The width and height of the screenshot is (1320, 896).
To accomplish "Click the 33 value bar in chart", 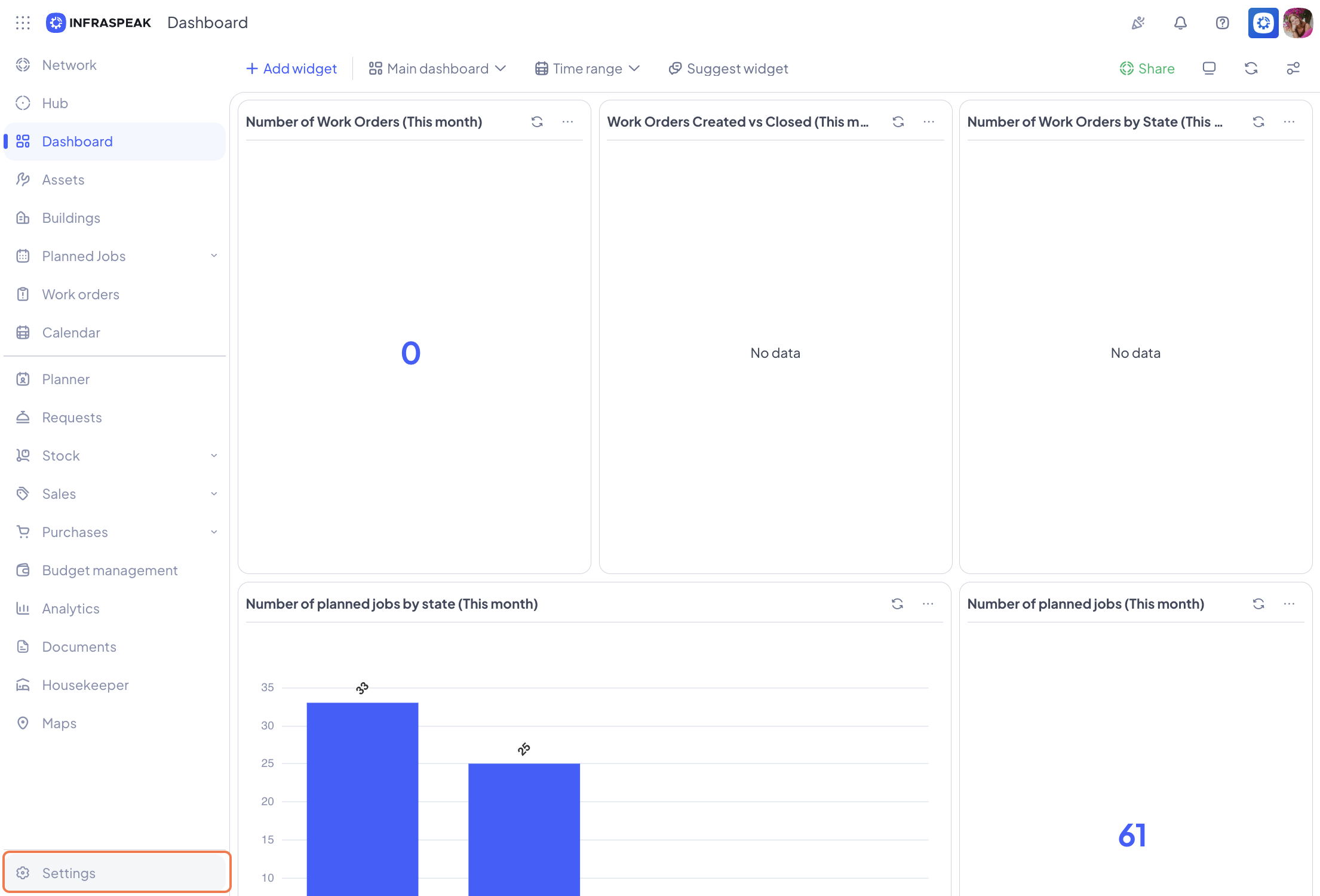I will coord(363,799).
